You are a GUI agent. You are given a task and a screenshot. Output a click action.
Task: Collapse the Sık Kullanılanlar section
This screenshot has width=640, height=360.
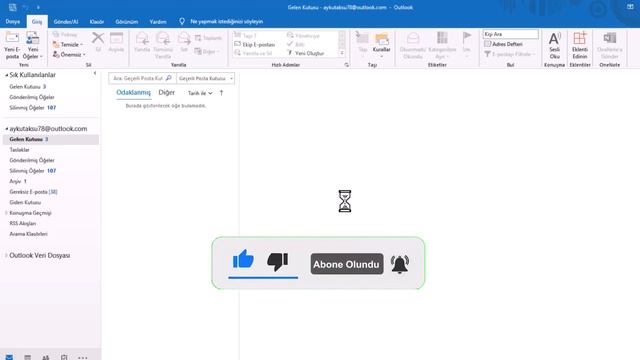(x=6, y=75)
